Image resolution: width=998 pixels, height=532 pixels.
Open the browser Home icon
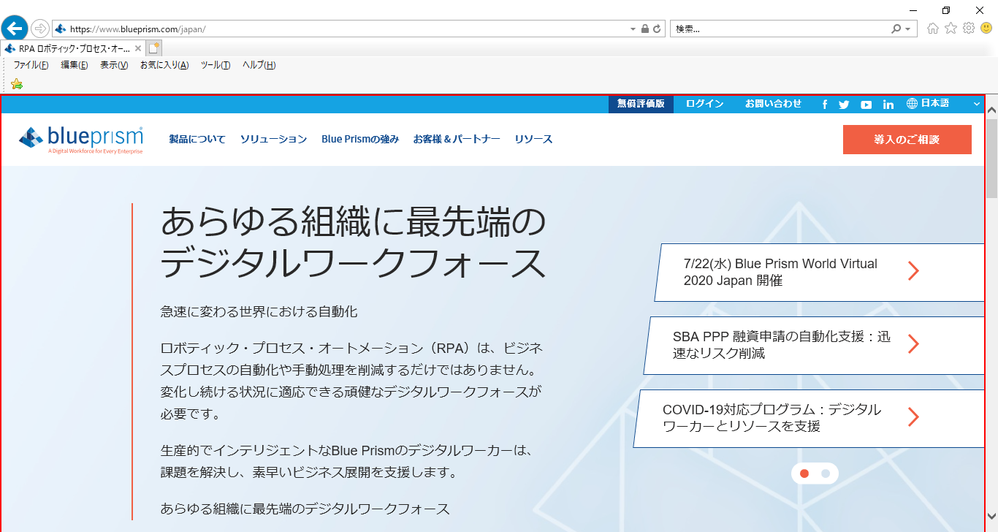coord(932,29)
